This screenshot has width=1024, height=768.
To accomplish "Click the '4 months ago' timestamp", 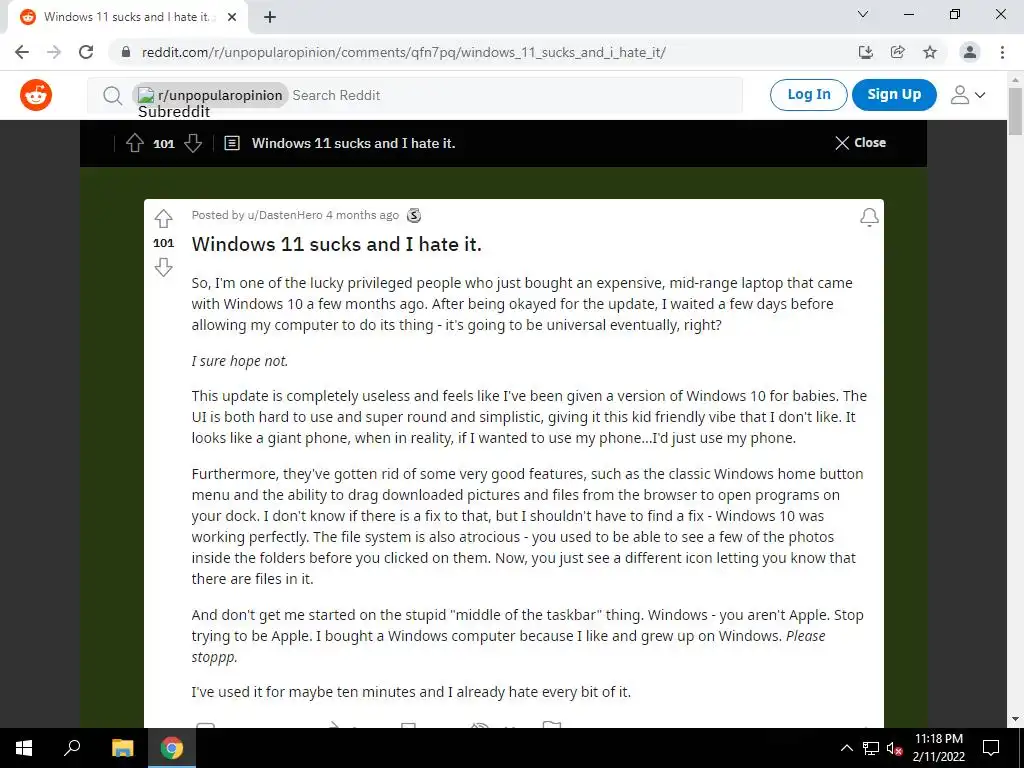I will 362,215.
